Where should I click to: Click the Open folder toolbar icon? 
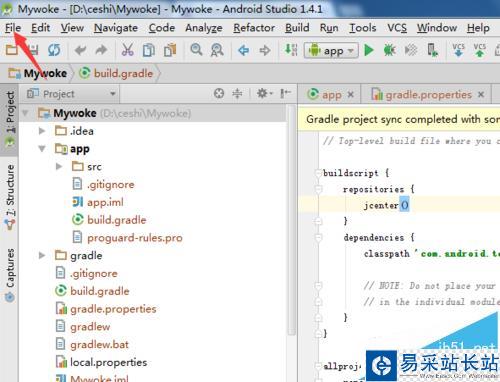[x=12, y=50]
